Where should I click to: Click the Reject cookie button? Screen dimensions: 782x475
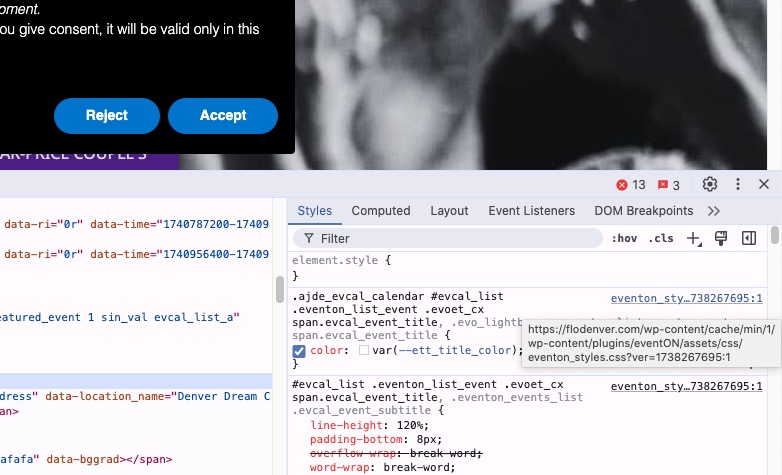tap(107, 116)
